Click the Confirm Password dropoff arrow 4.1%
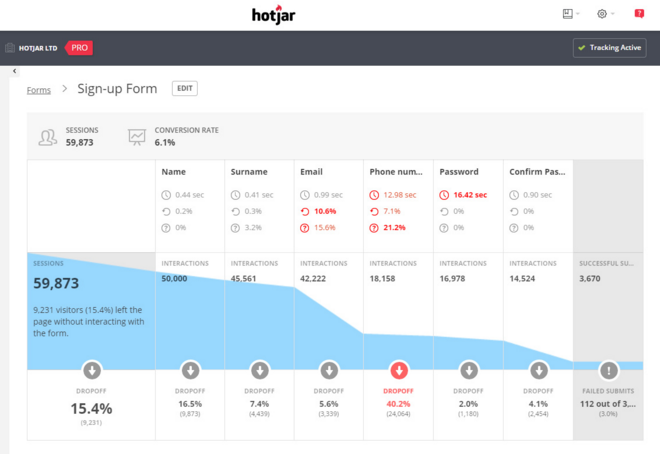The width and height of the screenshot is (660, 454). pos(539,370)
